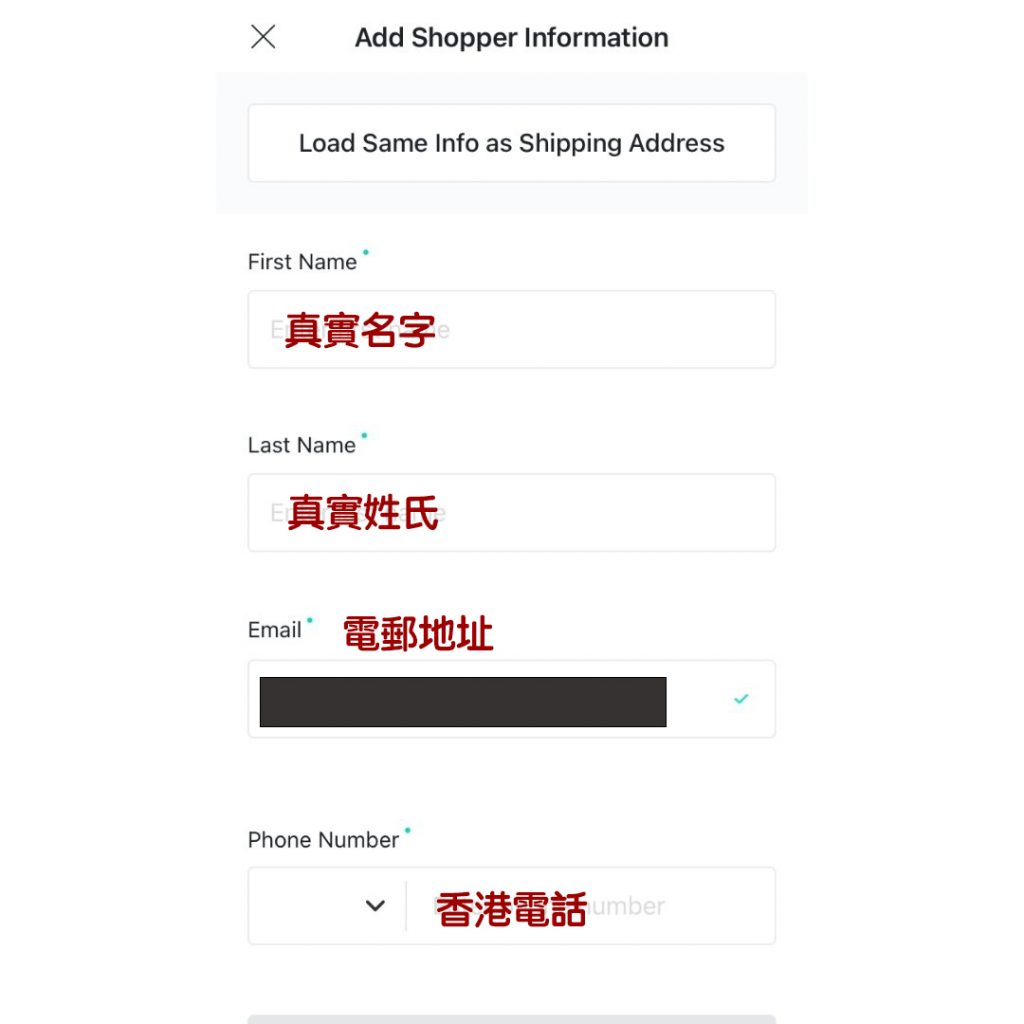Click the Last Name field label

[302, 445]
